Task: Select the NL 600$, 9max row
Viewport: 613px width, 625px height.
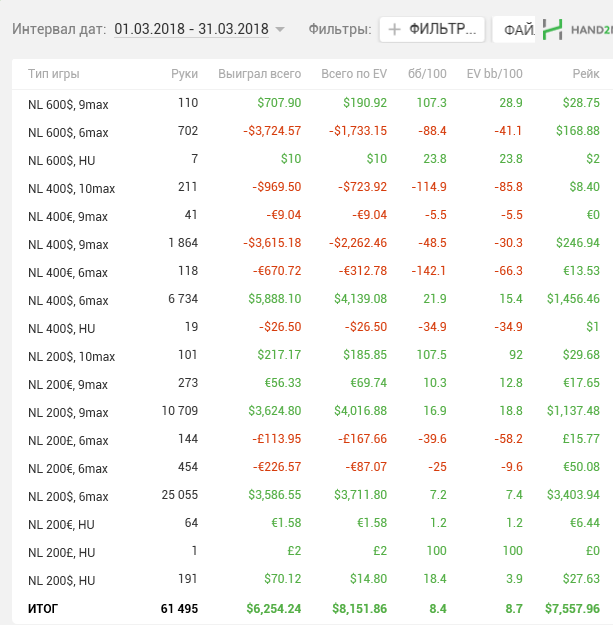Action: [x=68, y=104]
